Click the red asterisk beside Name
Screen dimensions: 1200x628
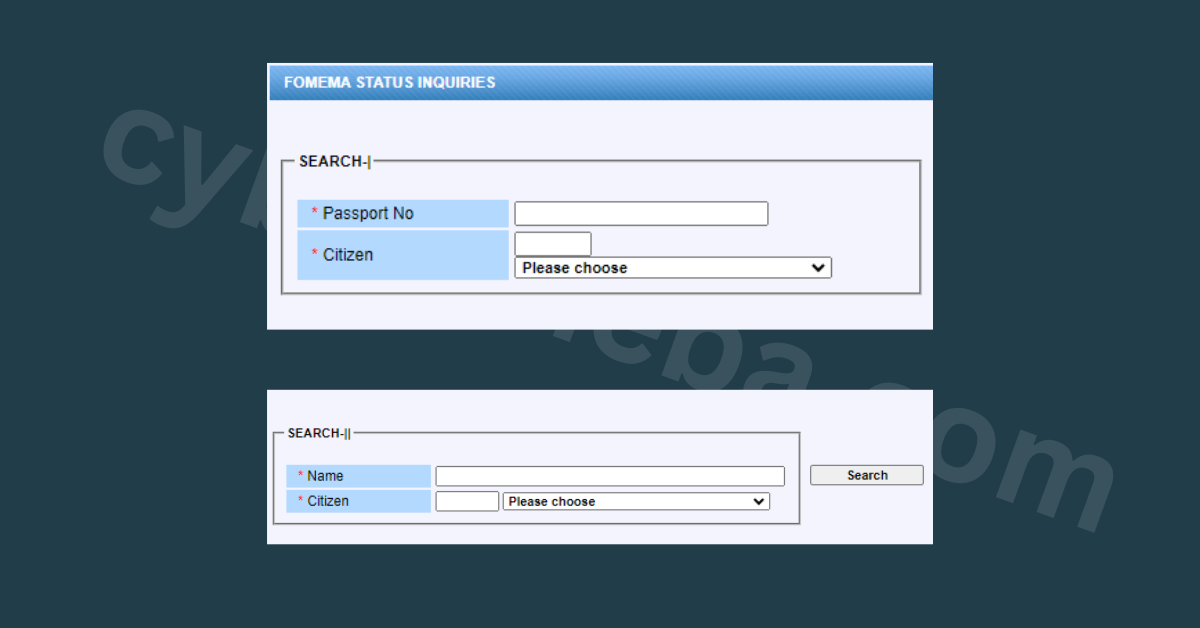(300, 476)
